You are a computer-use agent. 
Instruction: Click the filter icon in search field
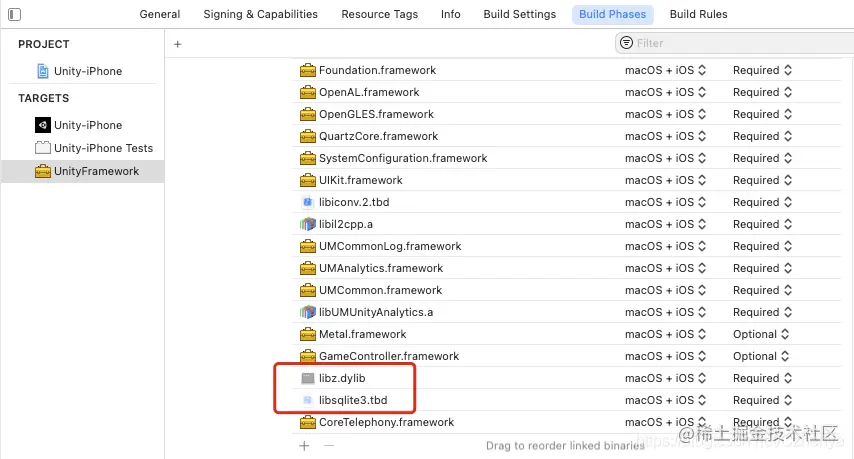(626, 42)
